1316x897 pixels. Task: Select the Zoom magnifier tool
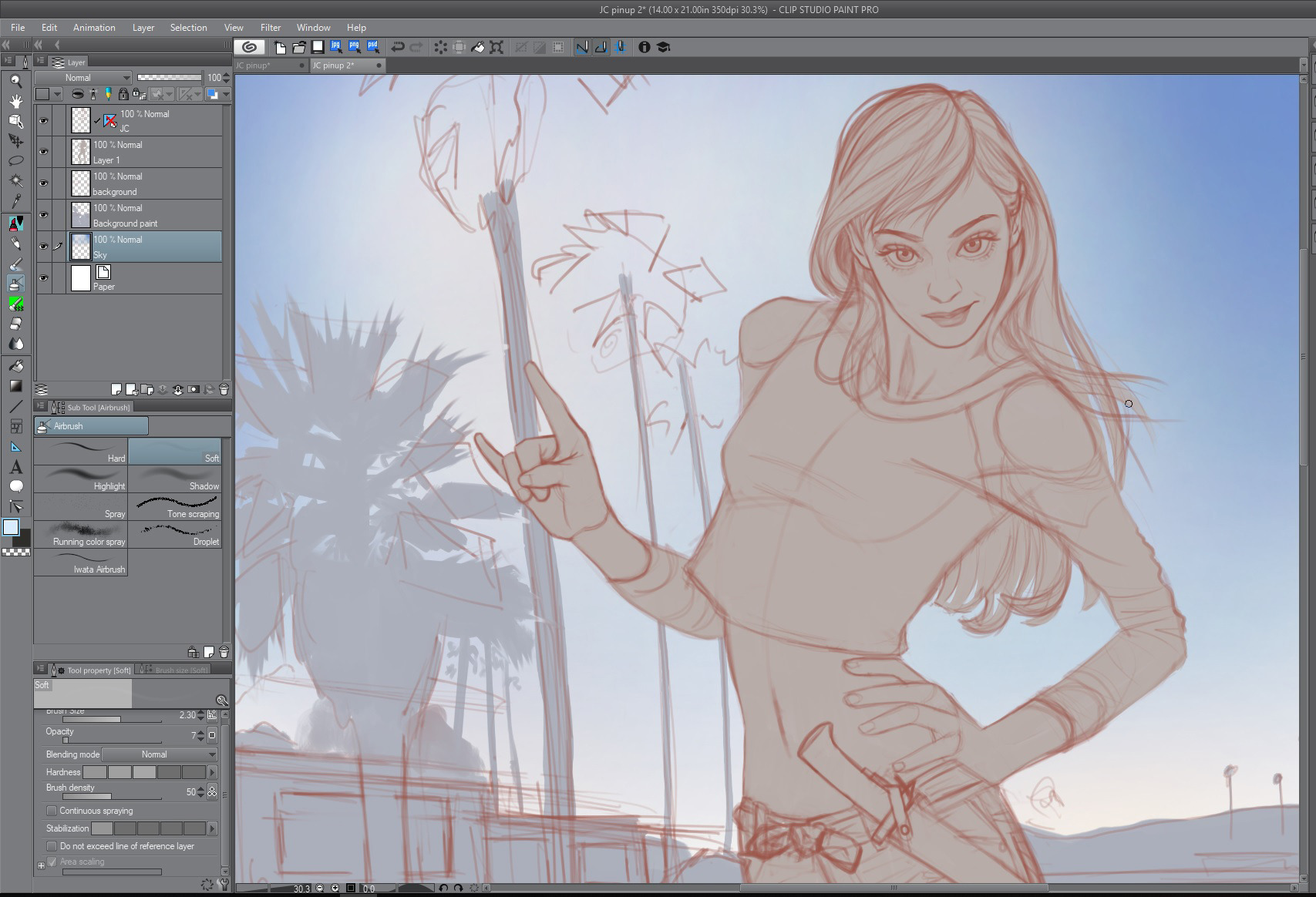coord(15,80)
